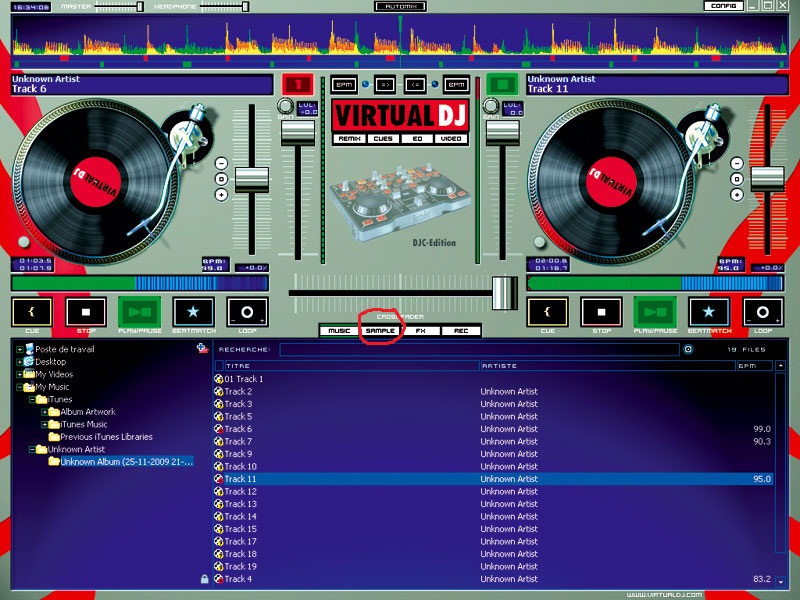The image size is (800, 600).
Task: Click the right deck gain knob
Action: coord(491,106)
